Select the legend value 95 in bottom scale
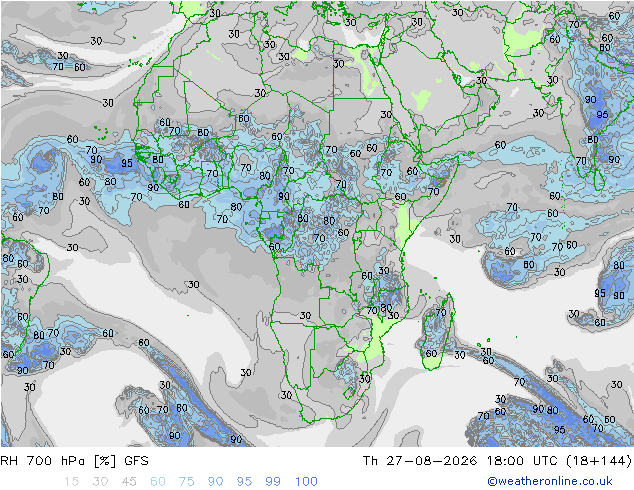Image resolution: width=634 pixels, height=490 pixels. (x=244, y=481)
